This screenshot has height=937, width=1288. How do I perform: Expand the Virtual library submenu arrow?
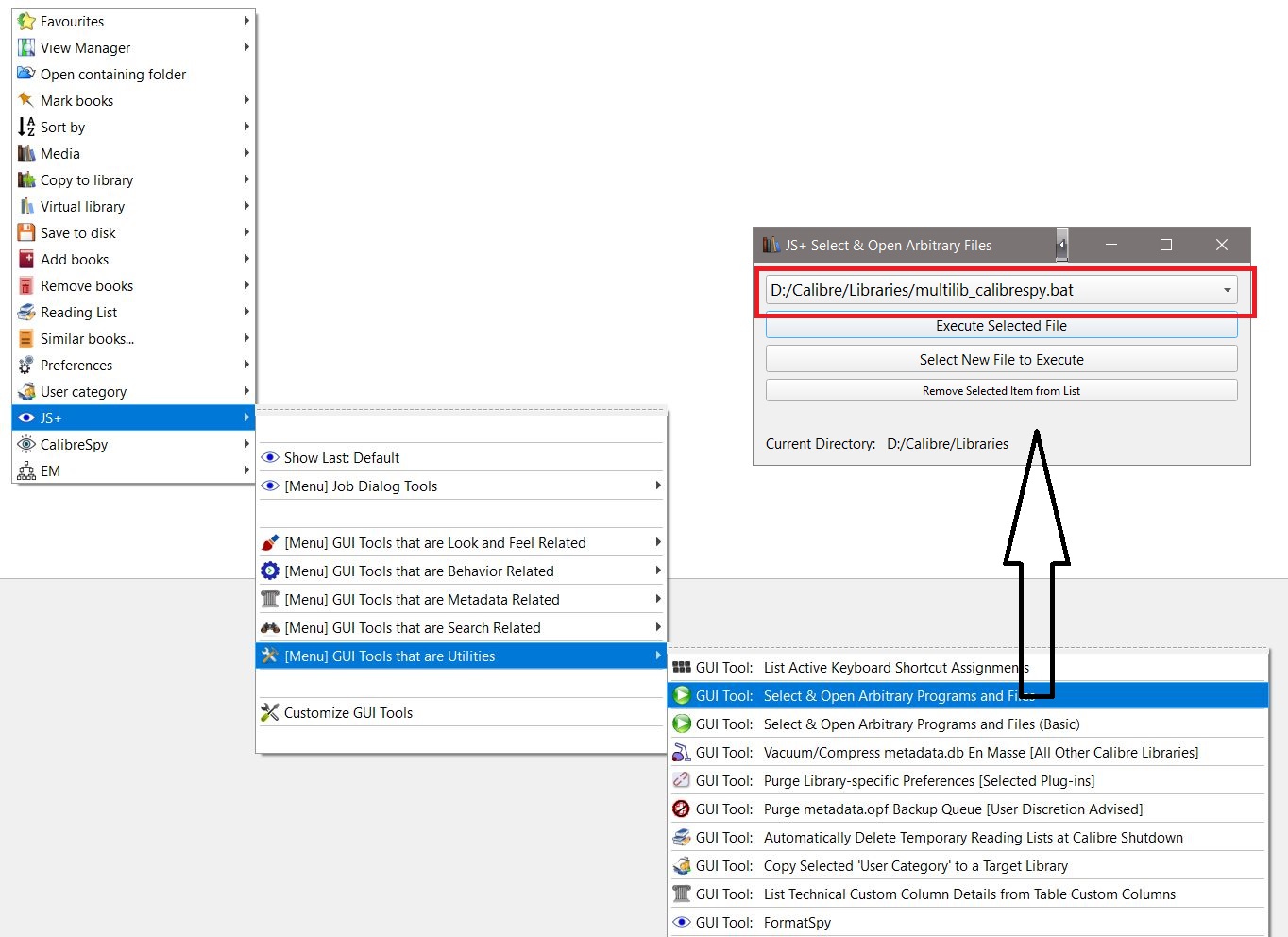coord(246,206)
